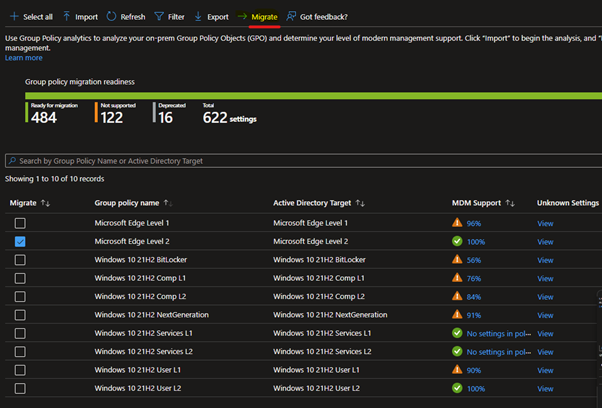Screen dimensions: 602x408
Task: Focus the Group Policy Name search field
Action: 303,161
